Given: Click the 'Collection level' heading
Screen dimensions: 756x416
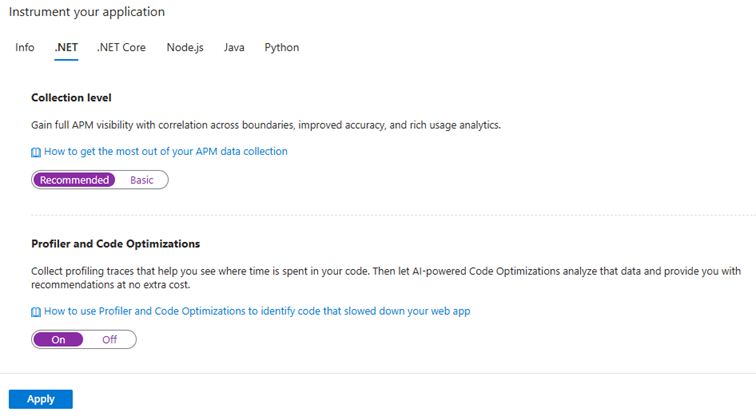Looking at the screenshot, I should (71, 98).
